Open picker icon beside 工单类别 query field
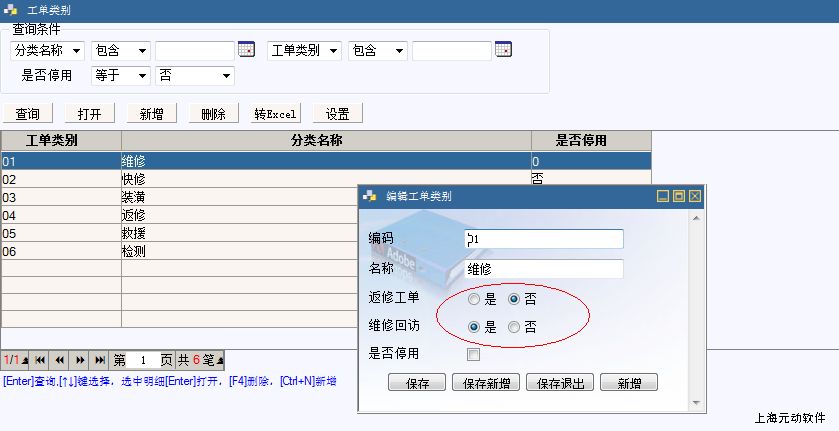Screen dimensions: 839x431 [x=503, y=50]
